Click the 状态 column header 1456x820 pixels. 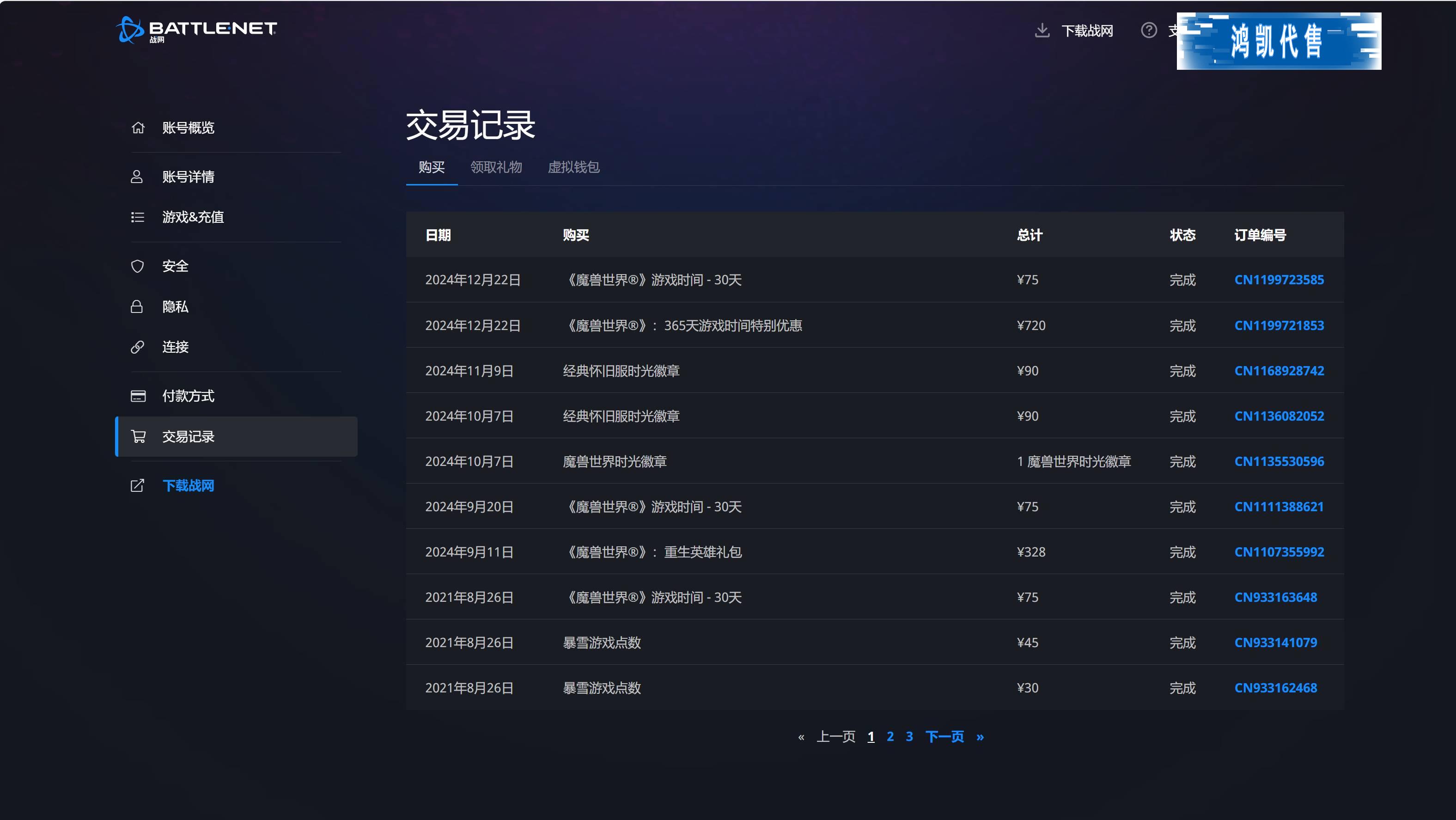coord(1182,235)
